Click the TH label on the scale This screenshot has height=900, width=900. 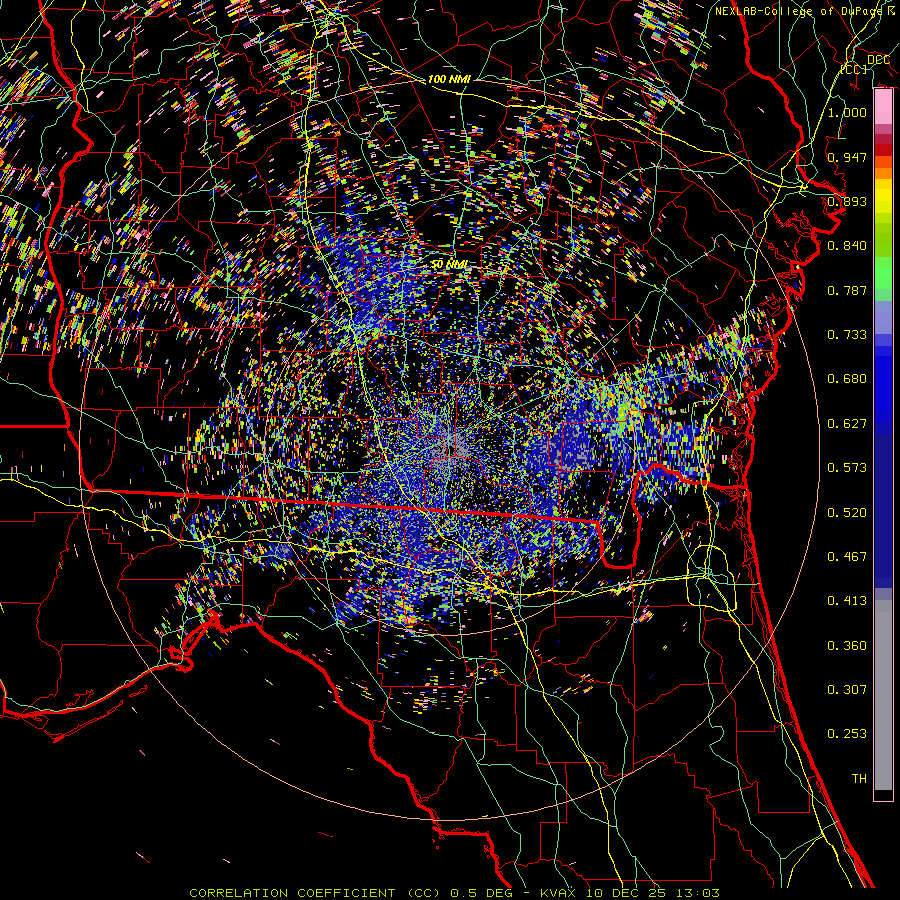tap(859, 779)
